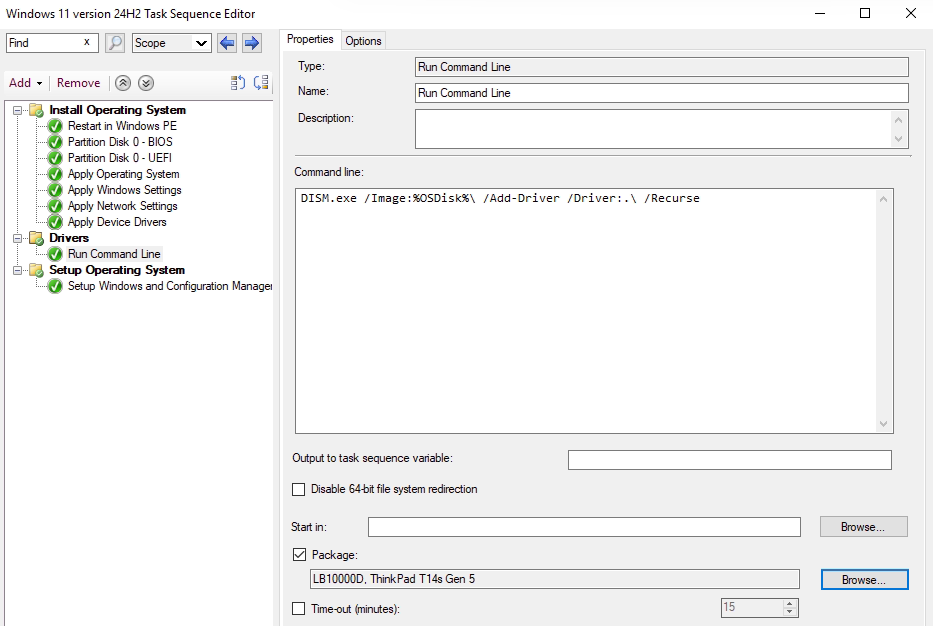Image resolution: width=933 pixels, height=626 pixels.
Task: Select the Drivers group label
Action: [x=69, y=238]
